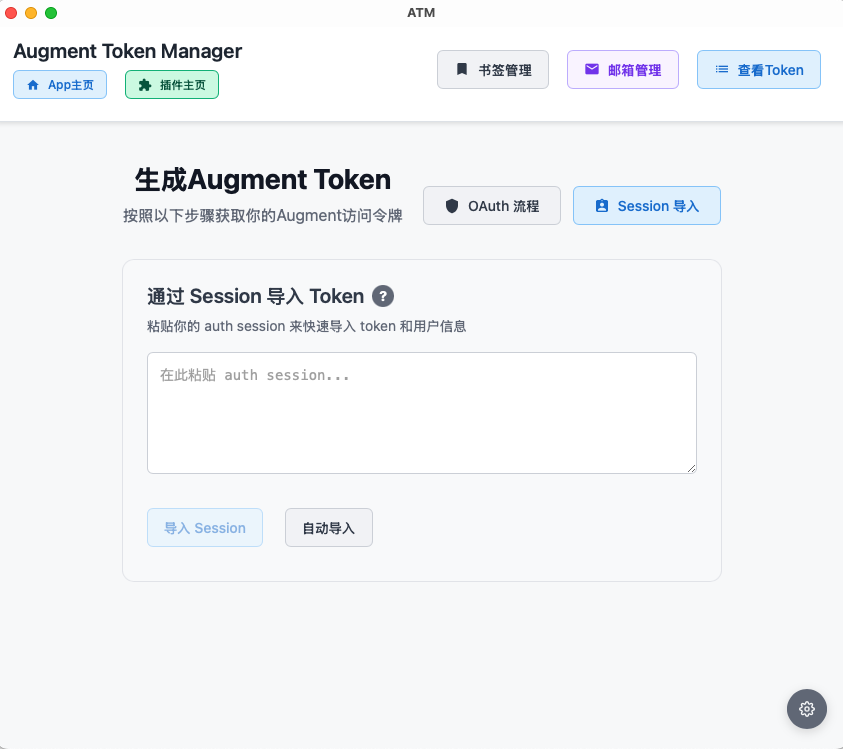843x749 pixels.
Task: Switch to the OAuth 流程 mode
Action: [491, 206]
